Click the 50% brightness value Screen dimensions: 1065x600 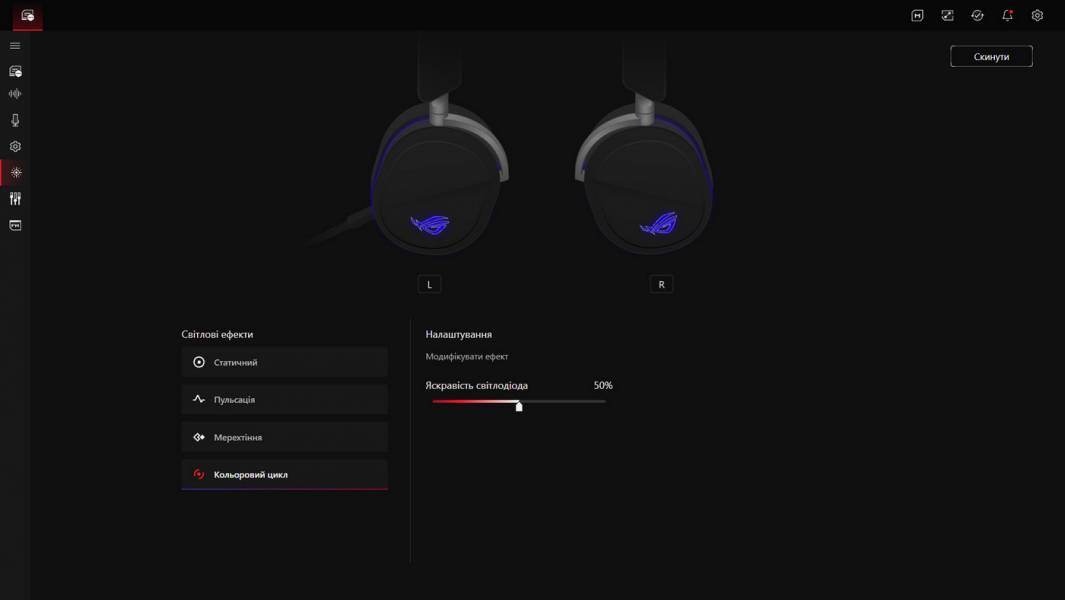pyautogui.click(x=603, y=385)
